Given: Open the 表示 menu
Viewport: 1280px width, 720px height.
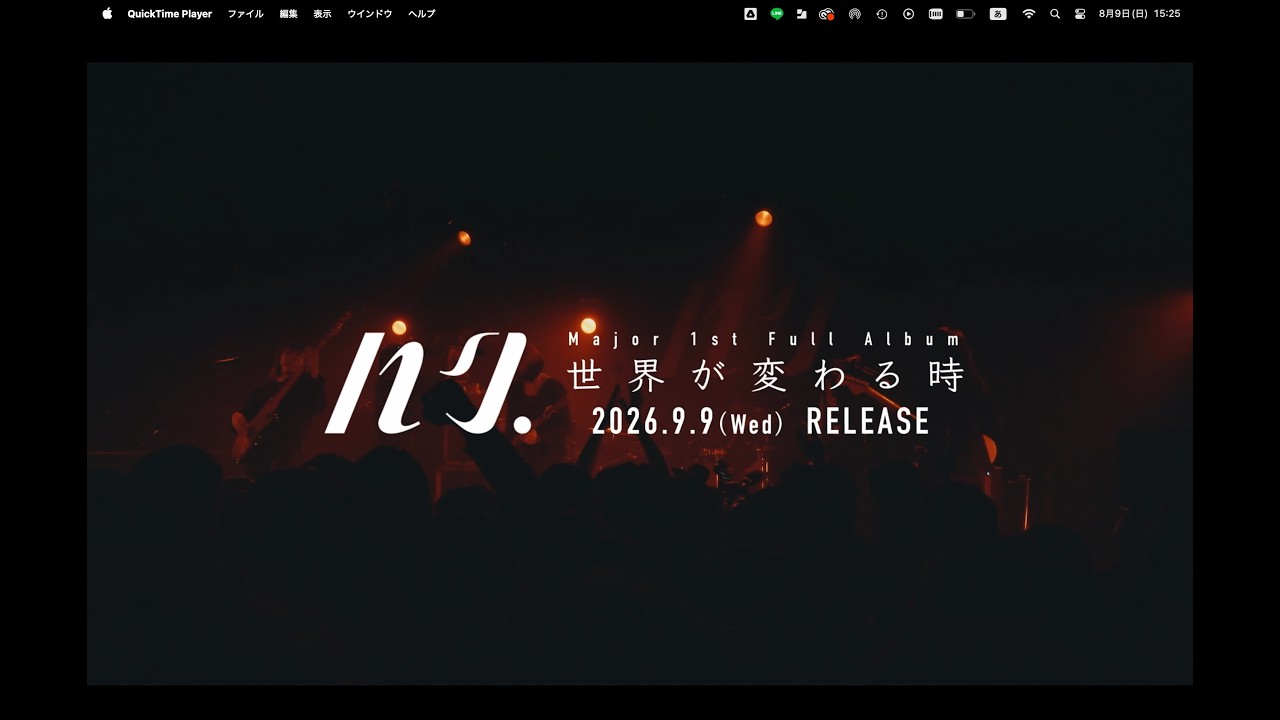Looking at the screenshot, I should [x=322, y=14].
